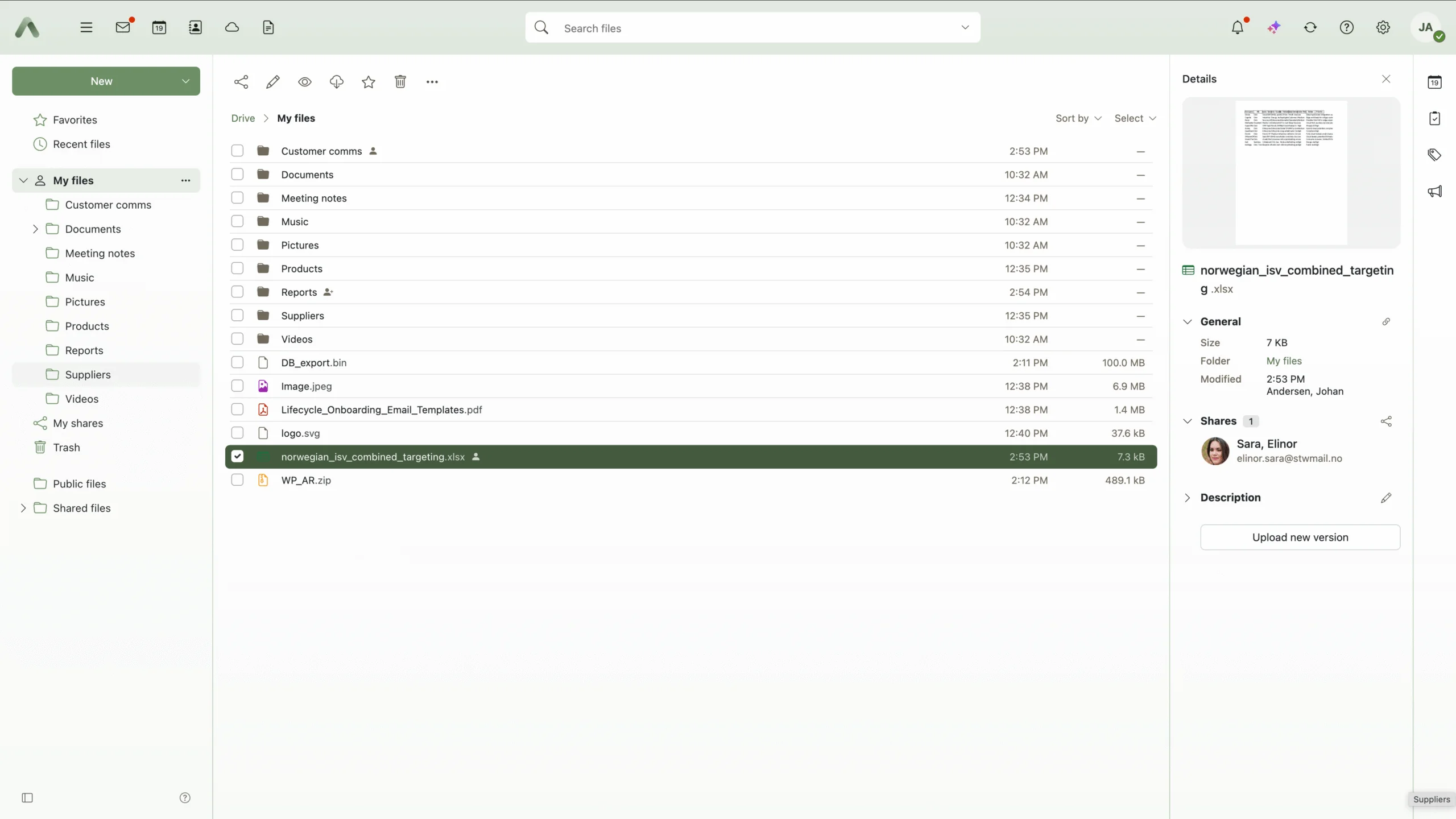The width and height of the screenshot is (1456, 819).
Task: Uncheck the norwegian_isv_combined_targeting.xlsx checkbox
Action: pyautogui.click(x=237, y=457)
